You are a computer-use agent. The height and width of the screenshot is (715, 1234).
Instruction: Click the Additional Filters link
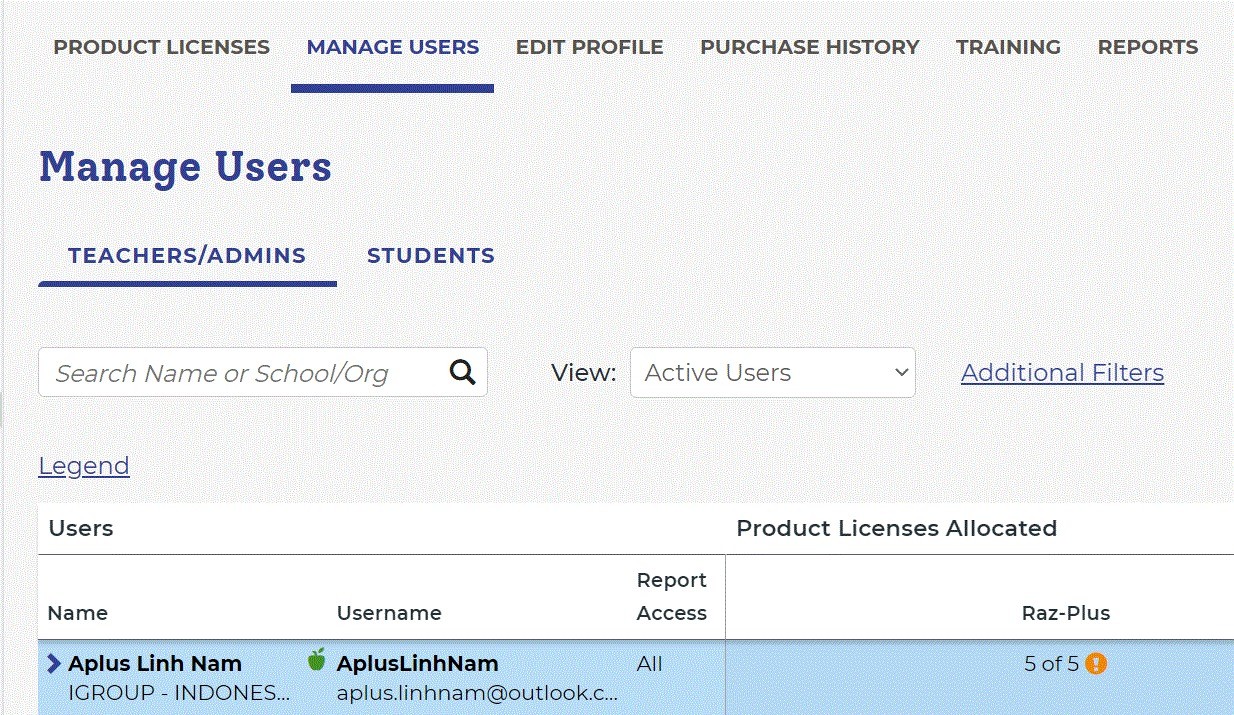tap(1062, 373)
